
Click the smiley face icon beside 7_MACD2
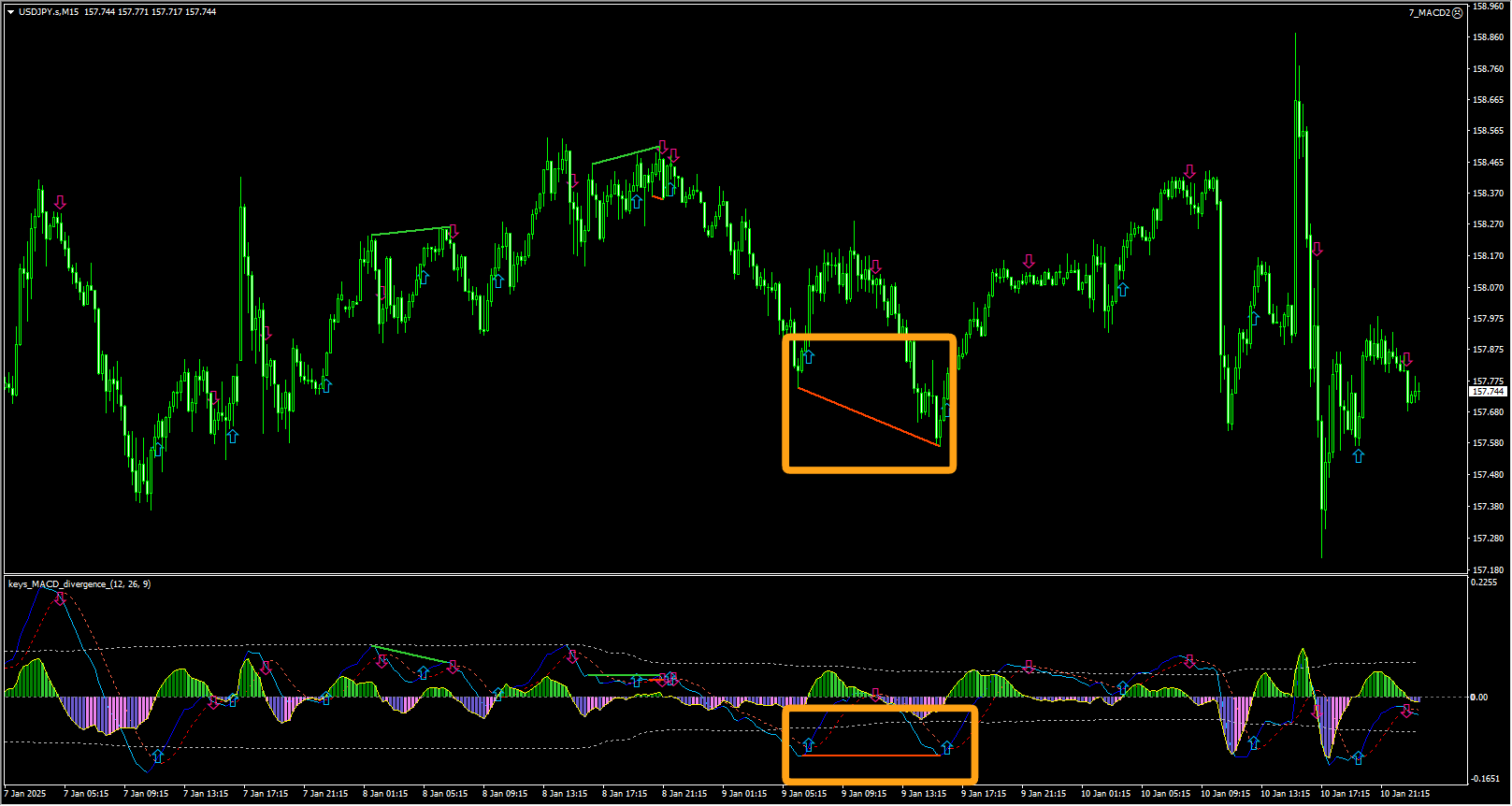pyautogui.click(x=1458, y=13)
